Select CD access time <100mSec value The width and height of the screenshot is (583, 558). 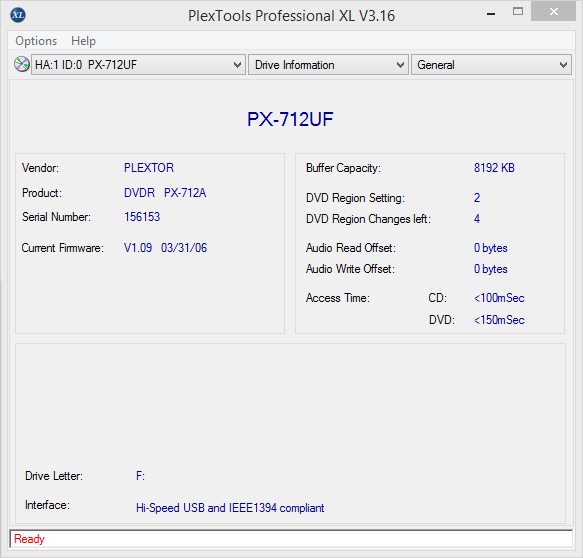coord(499,298)
